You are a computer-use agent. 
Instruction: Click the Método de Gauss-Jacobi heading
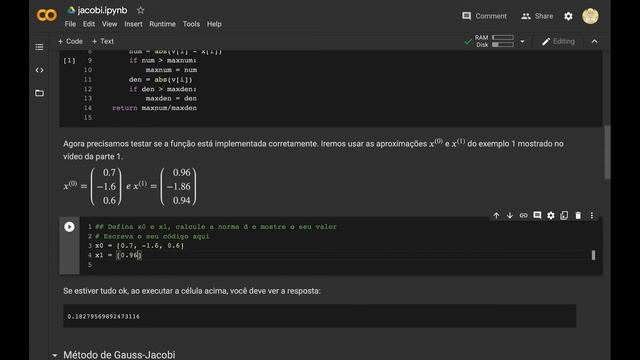pyautogui.click(x=119, y=355)
